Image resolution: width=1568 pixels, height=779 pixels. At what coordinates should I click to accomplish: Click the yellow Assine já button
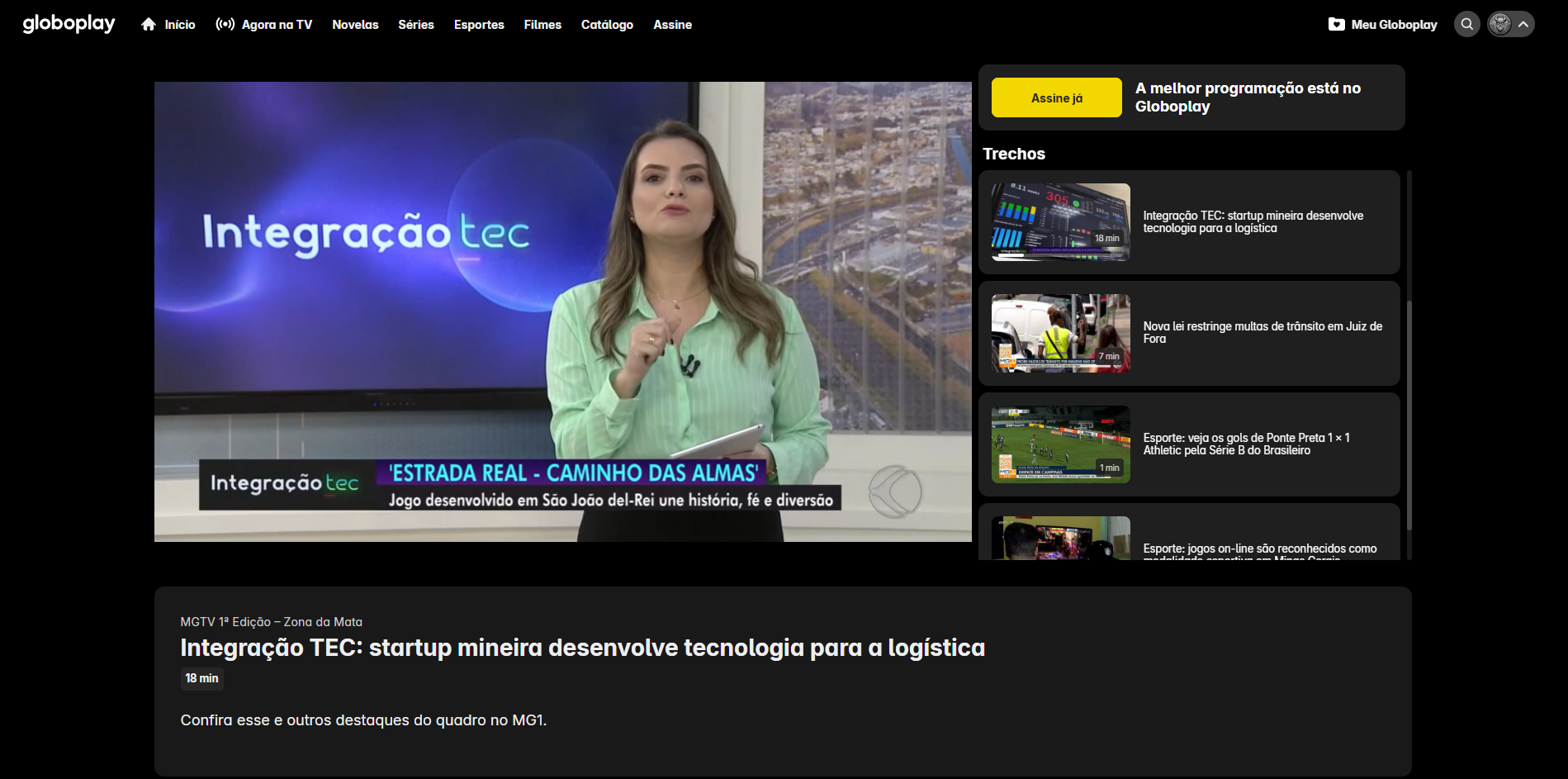tap(1056, 97)
